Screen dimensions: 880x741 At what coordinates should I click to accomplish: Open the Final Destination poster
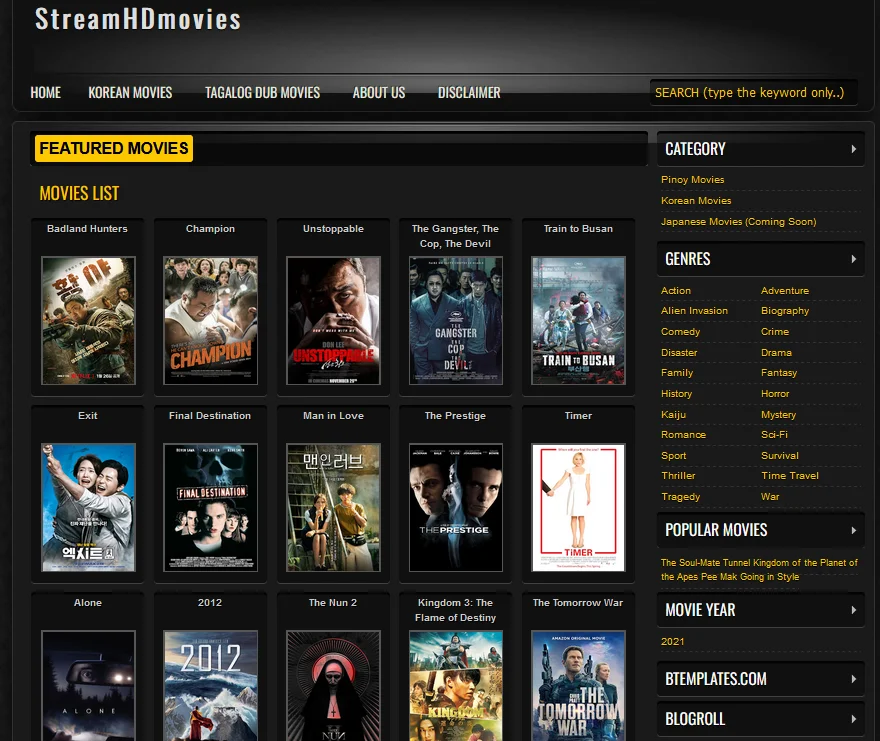[x=210, y=507]
